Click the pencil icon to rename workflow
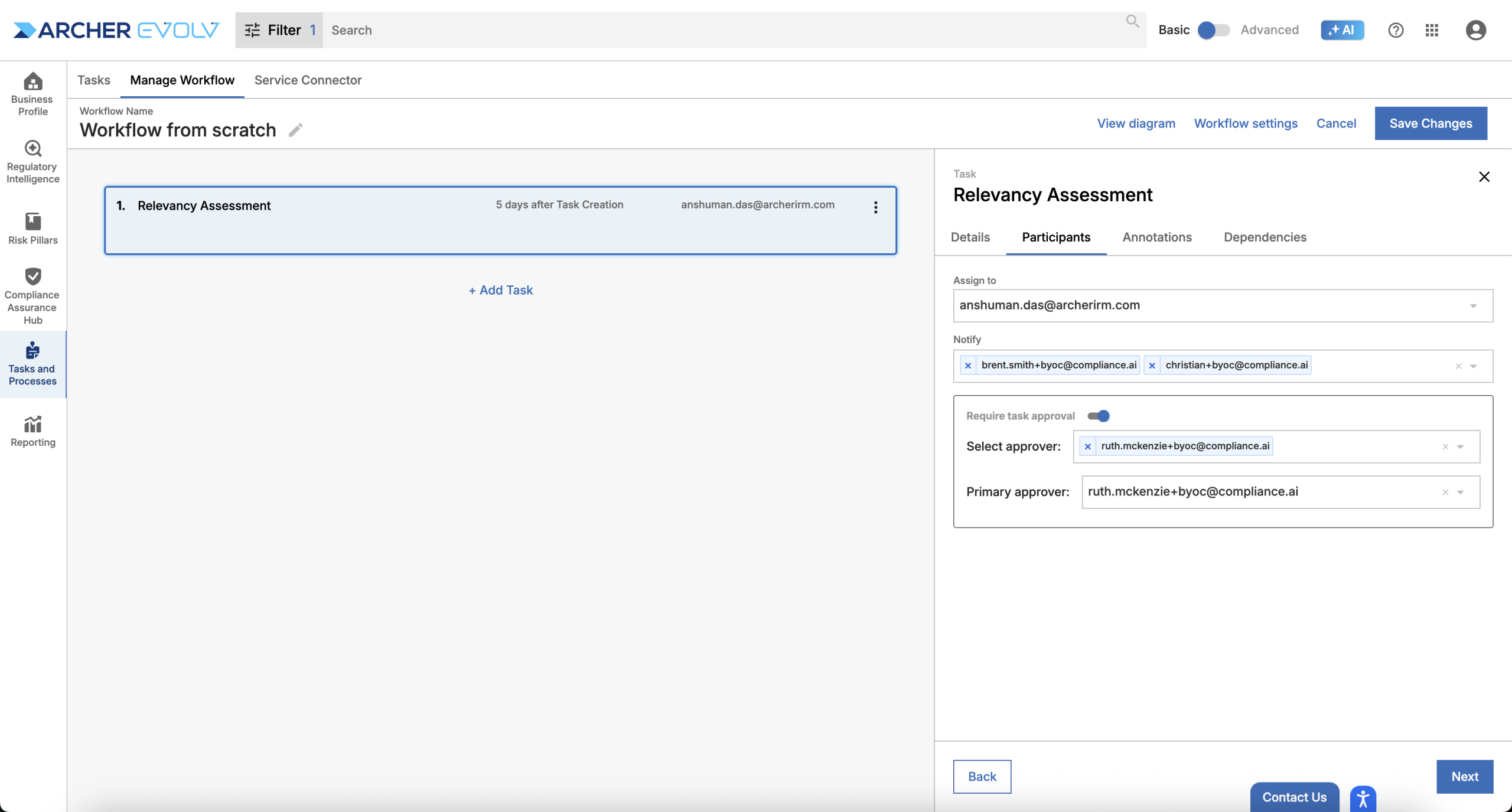Screen dimensions: 1512x812 (295, 129)
